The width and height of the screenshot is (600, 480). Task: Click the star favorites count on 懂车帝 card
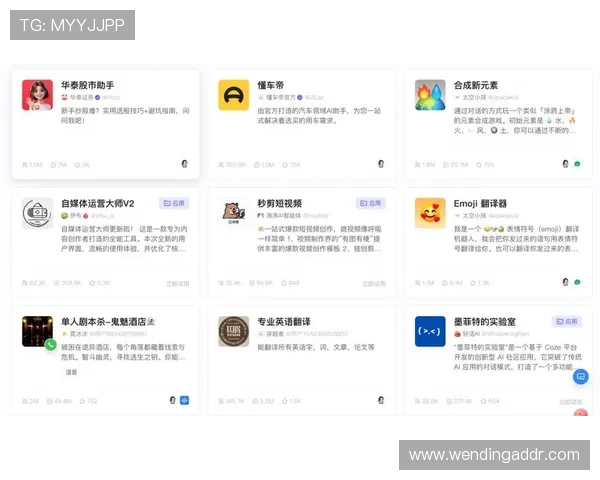point(291,165)
